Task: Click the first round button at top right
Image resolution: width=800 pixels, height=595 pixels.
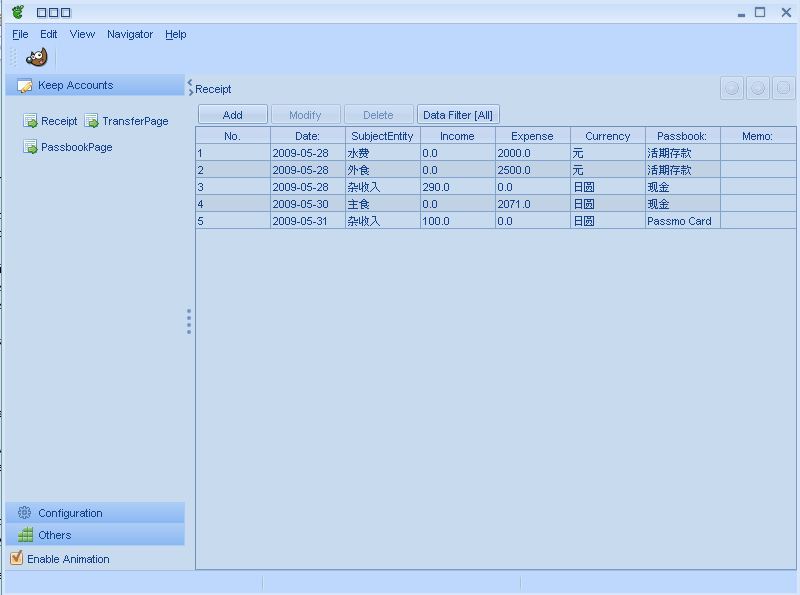Action: [x=732, y=88]
